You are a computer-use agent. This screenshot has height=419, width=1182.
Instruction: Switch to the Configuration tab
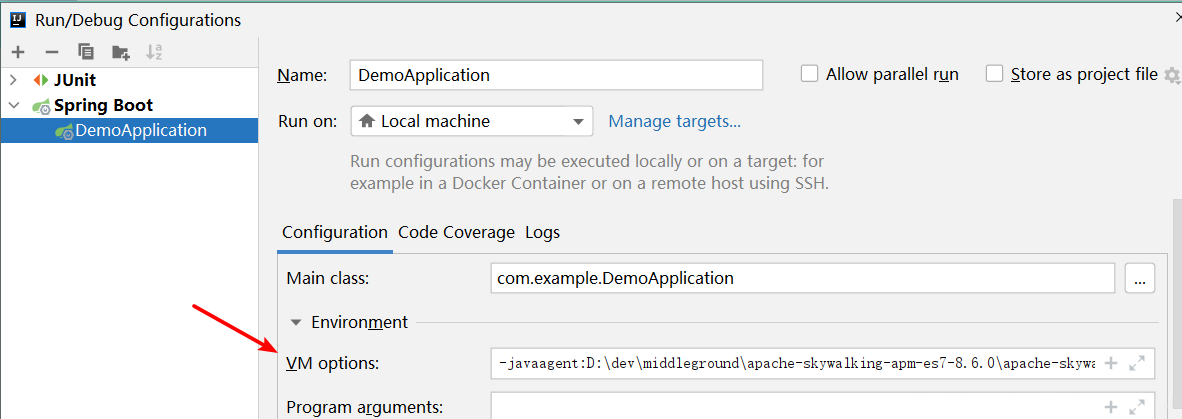pyautogui.click(x=335, y=232)
